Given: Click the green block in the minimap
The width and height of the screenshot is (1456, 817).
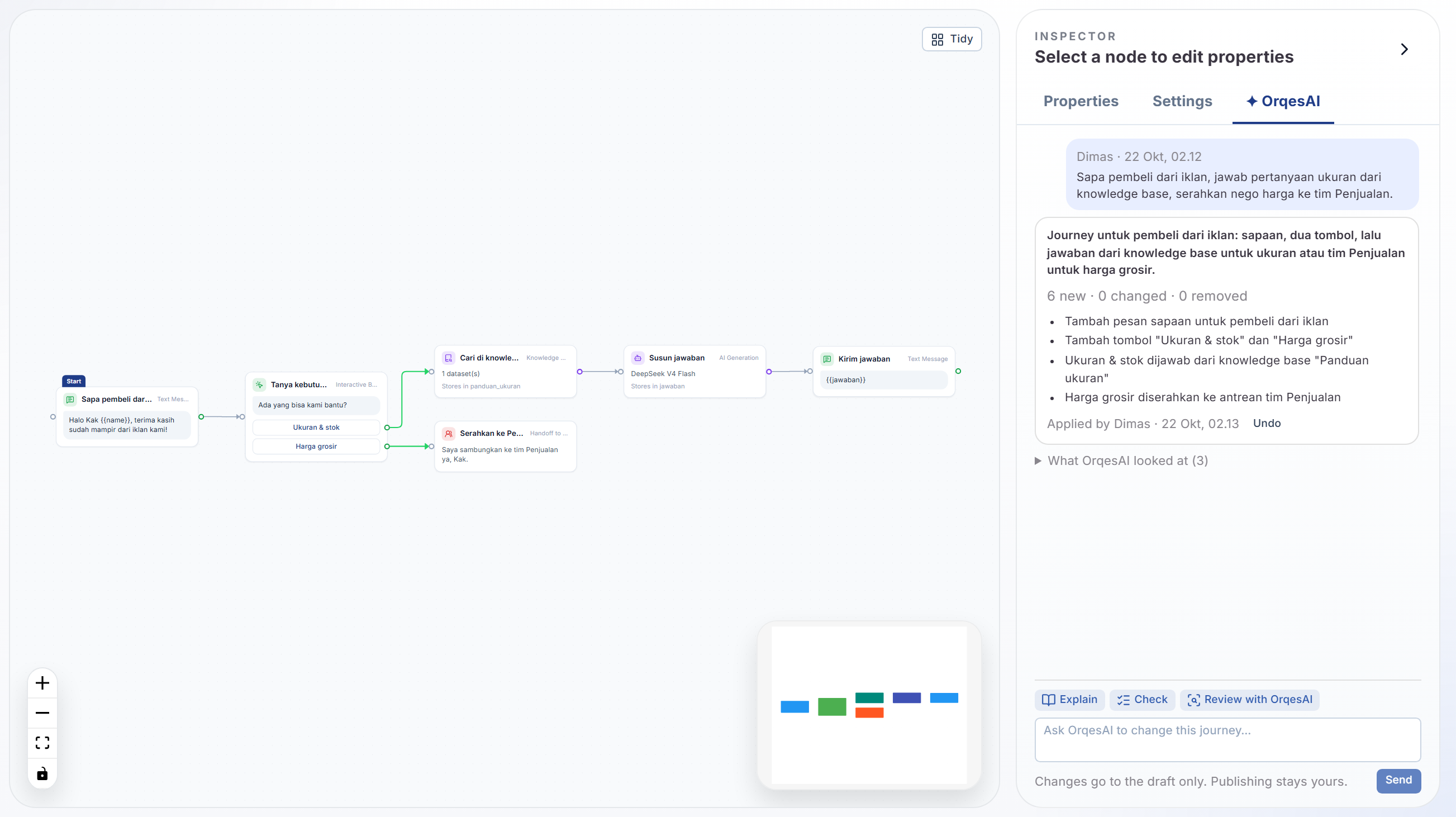Looking at the screenshot, I should click(832, 707).
